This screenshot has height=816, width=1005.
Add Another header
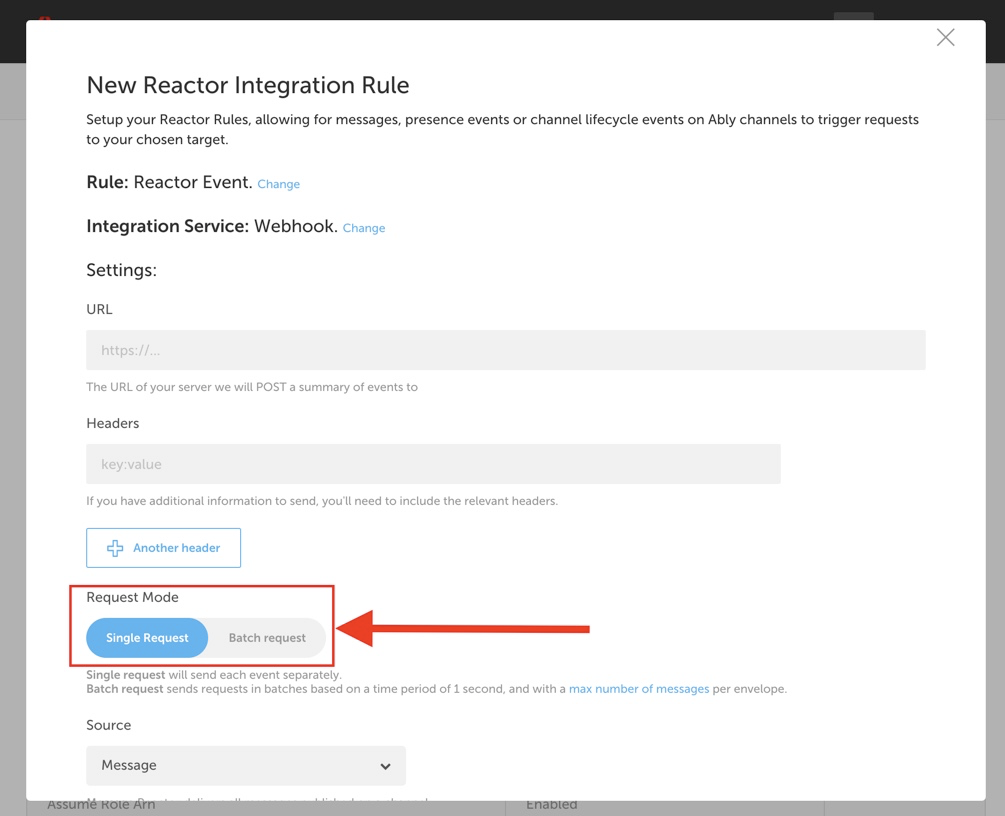pos(163,548)
